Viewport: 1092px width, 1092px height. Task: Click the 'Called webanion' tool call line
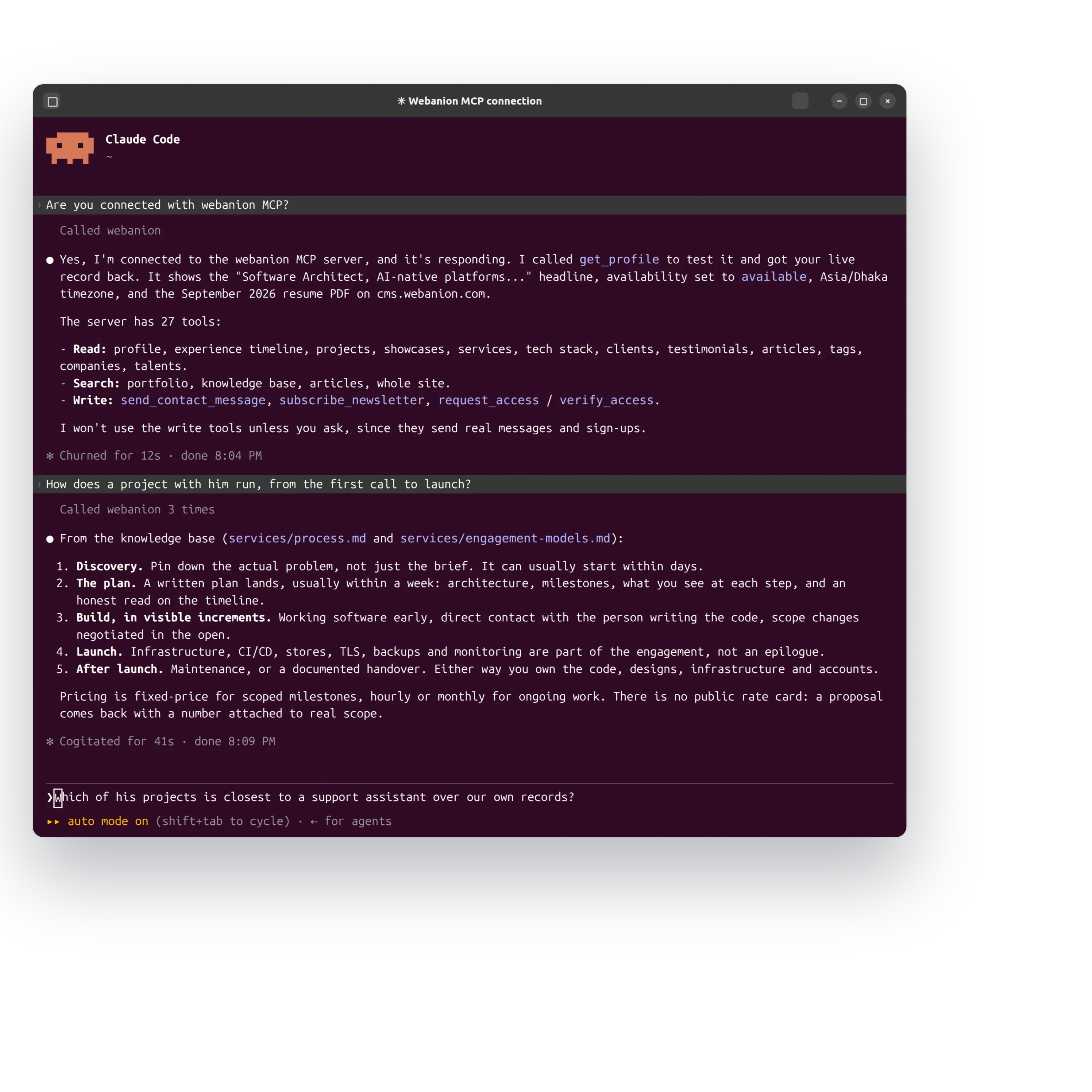coord(110,231)
